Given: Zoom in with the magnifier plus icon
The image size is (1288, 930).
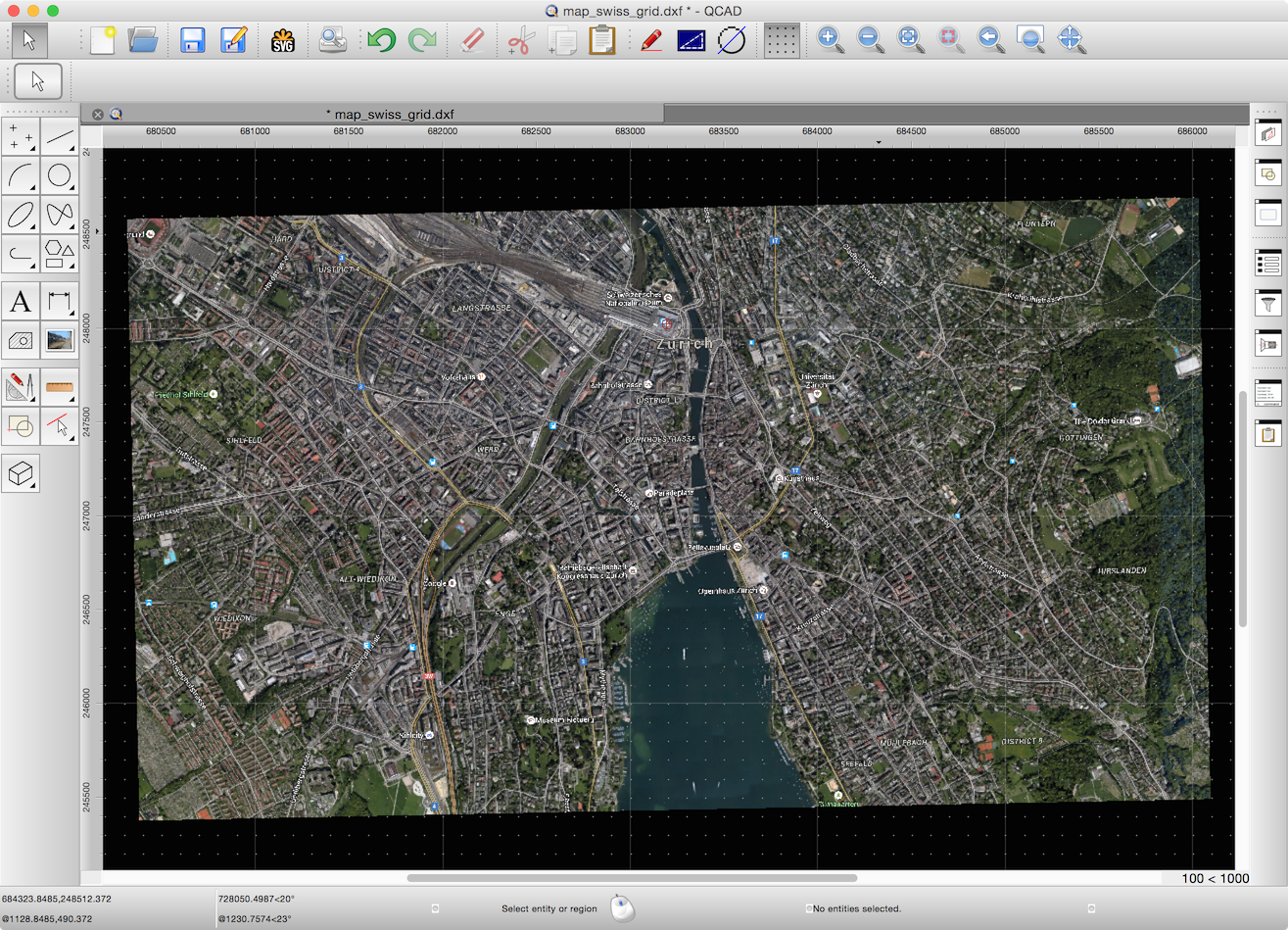Looking at the screenshot, I should pyautogui.click(x=830, y=40).
